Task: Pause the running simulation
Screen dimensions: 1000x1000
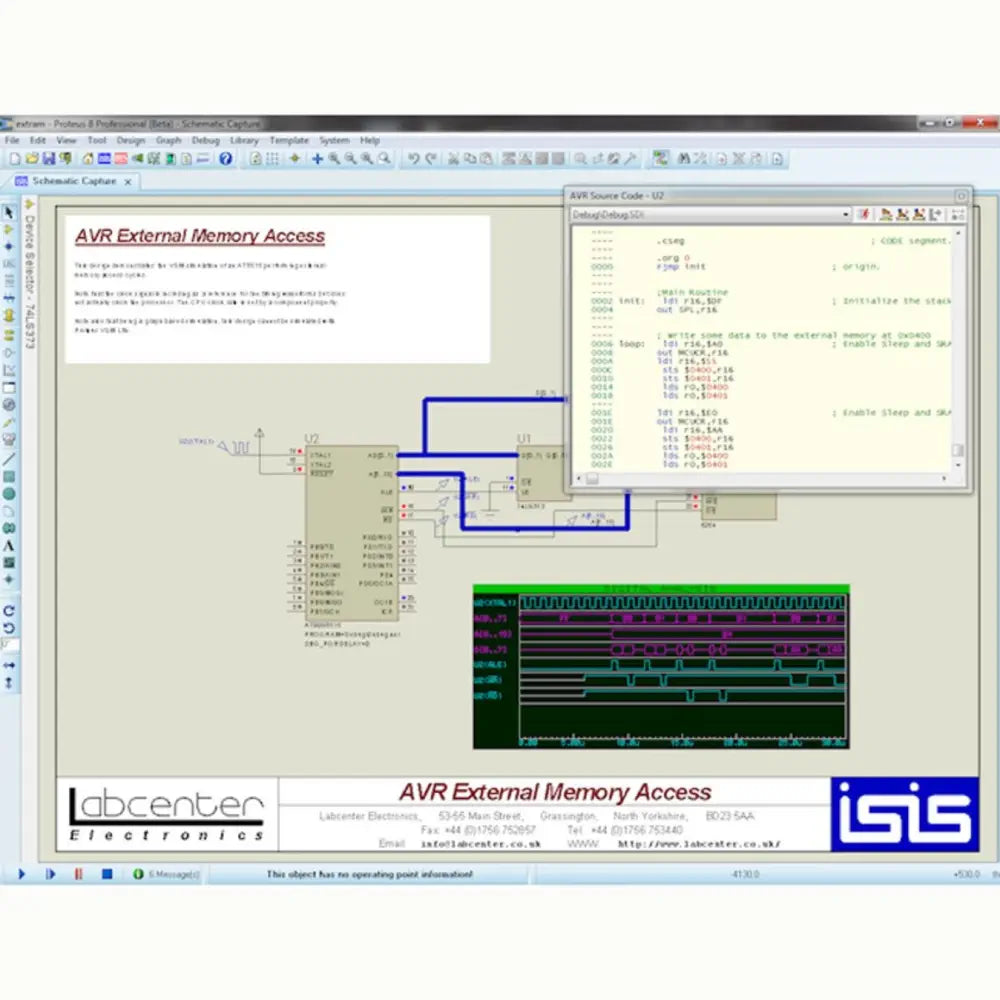Action: 77,873
